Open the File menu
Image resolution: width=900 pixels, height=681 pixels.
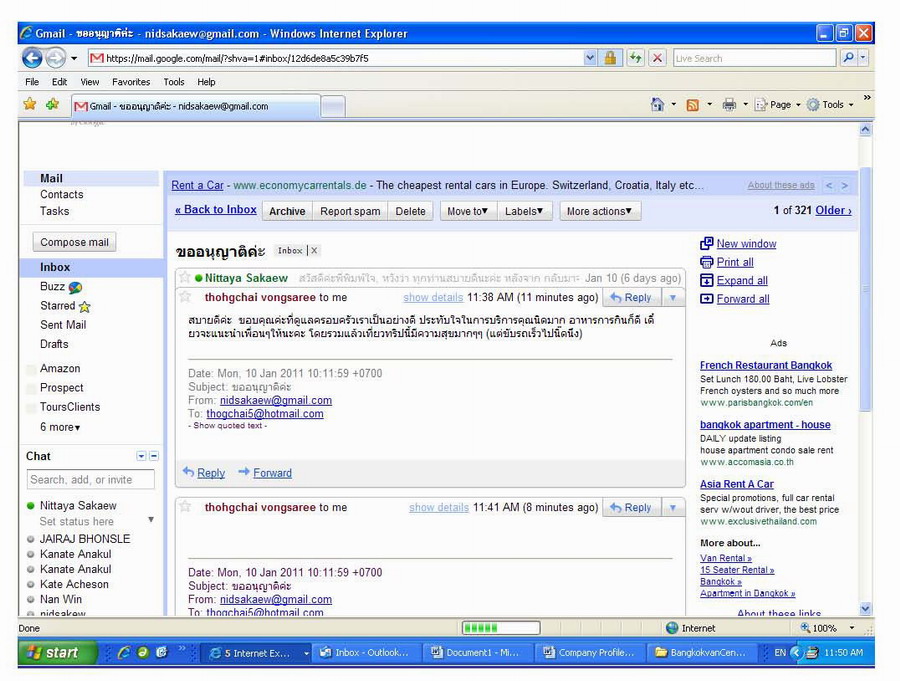tap(32, 82)
